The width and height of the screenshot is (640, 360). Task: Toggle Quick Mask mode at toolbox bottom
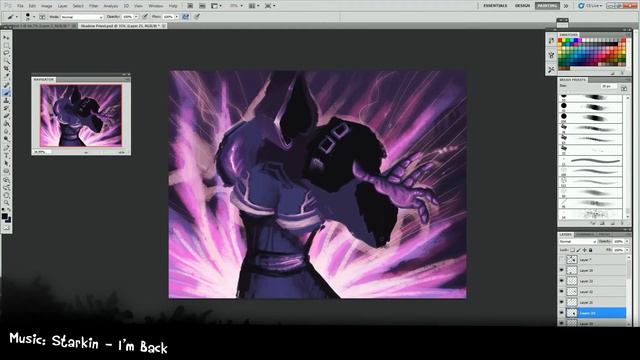[6, 228]
